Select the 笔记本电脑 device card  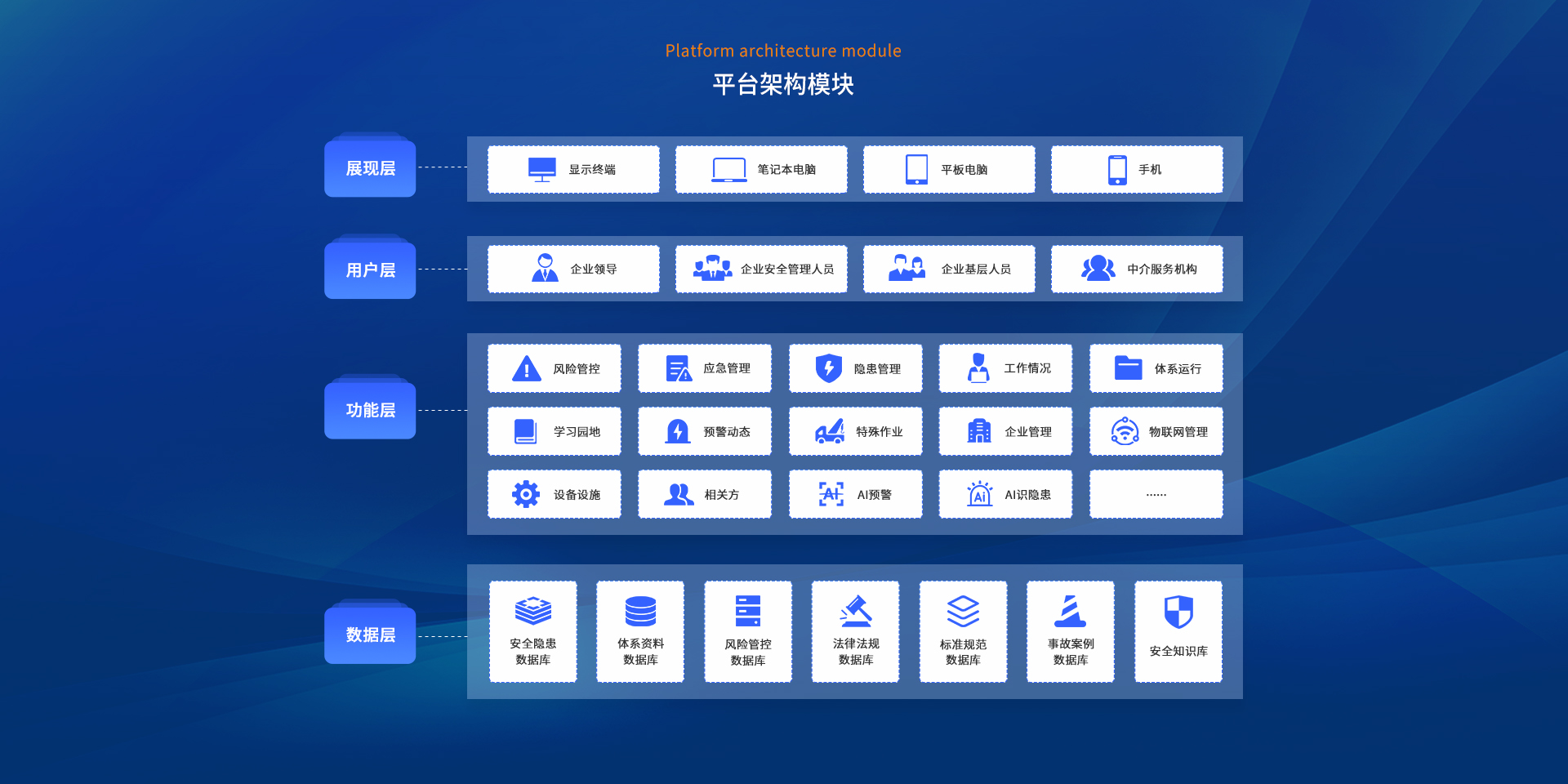click(761, 169)
